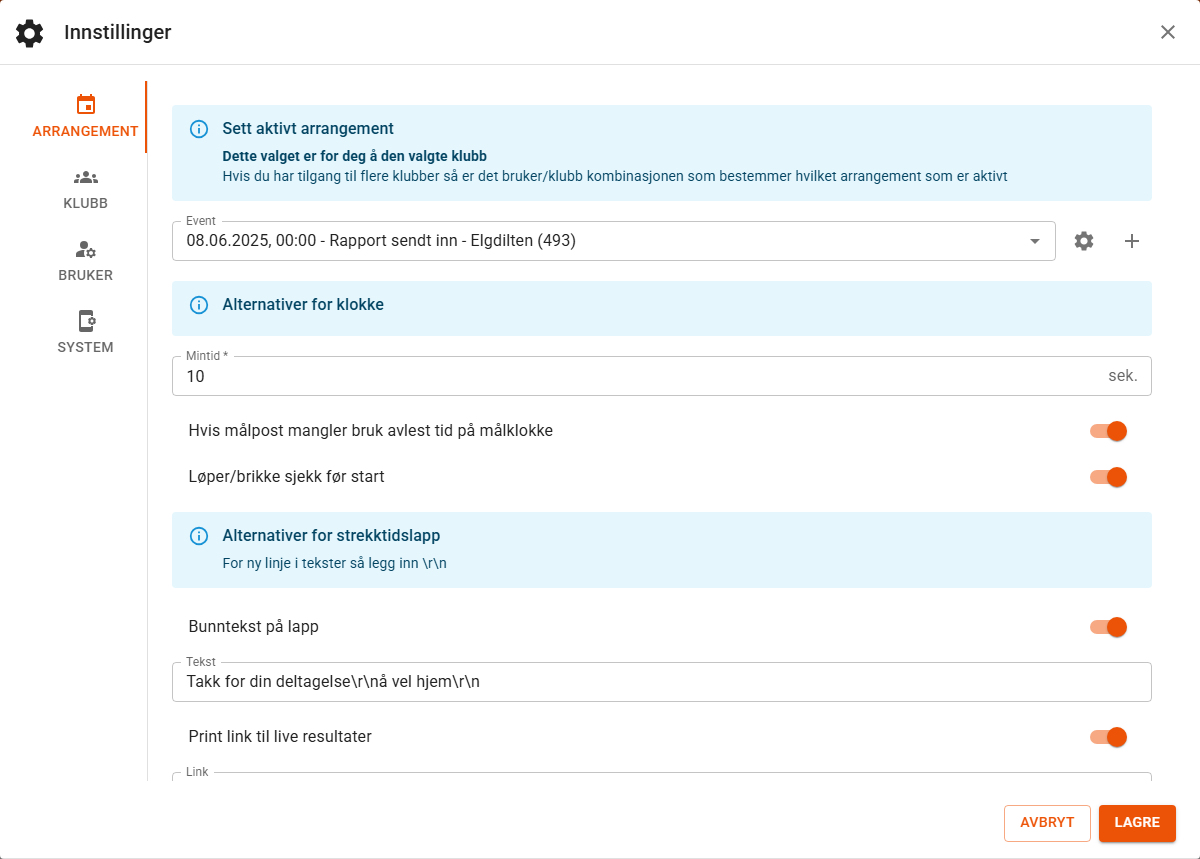Screen dimensions: 1200x859
Task: Select the System tab
Action: [85, 333]
